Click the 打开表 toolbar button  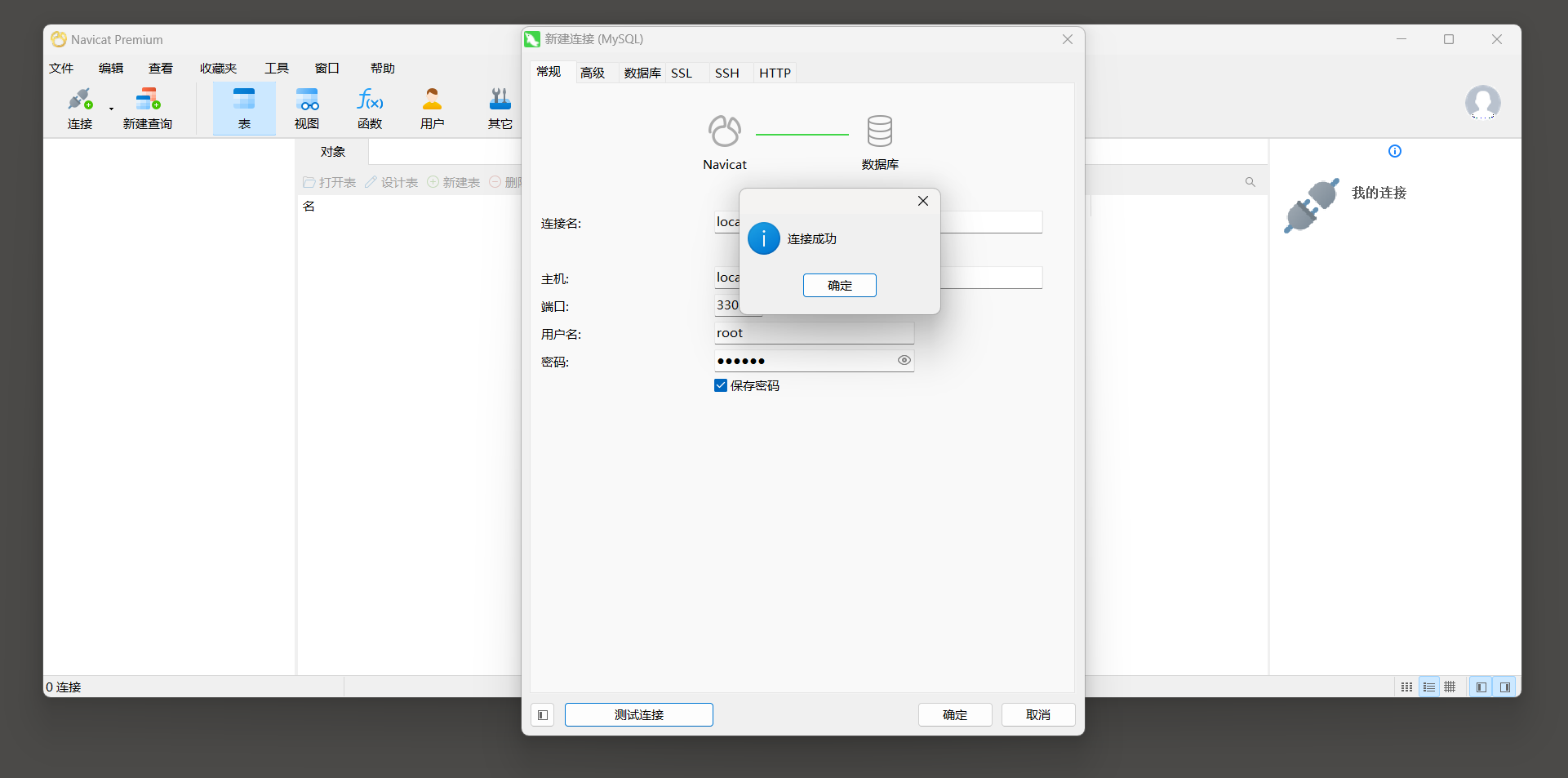(x=330, y=182)
